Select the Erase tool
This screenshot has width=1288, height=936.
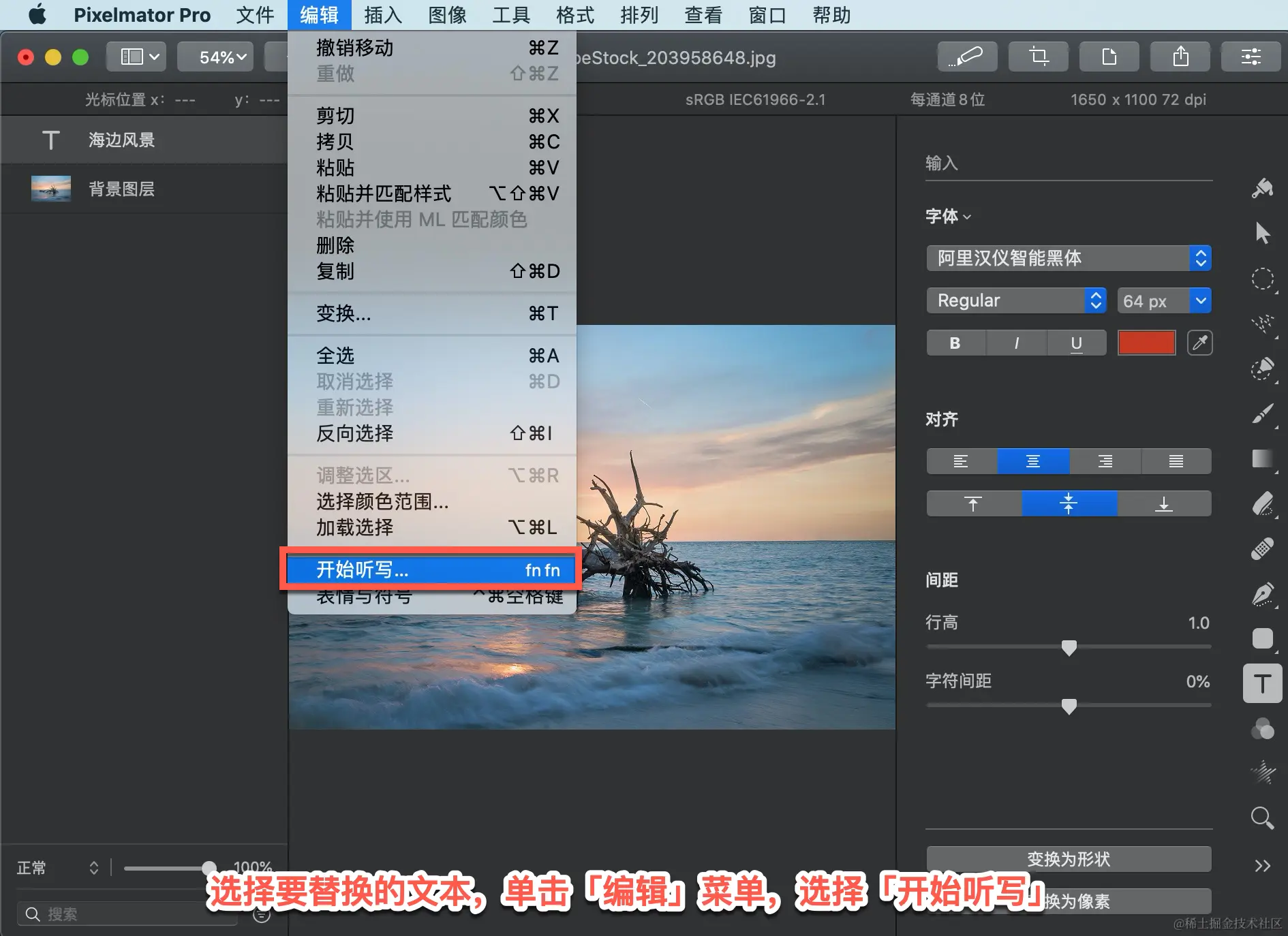coord(1262,504)
